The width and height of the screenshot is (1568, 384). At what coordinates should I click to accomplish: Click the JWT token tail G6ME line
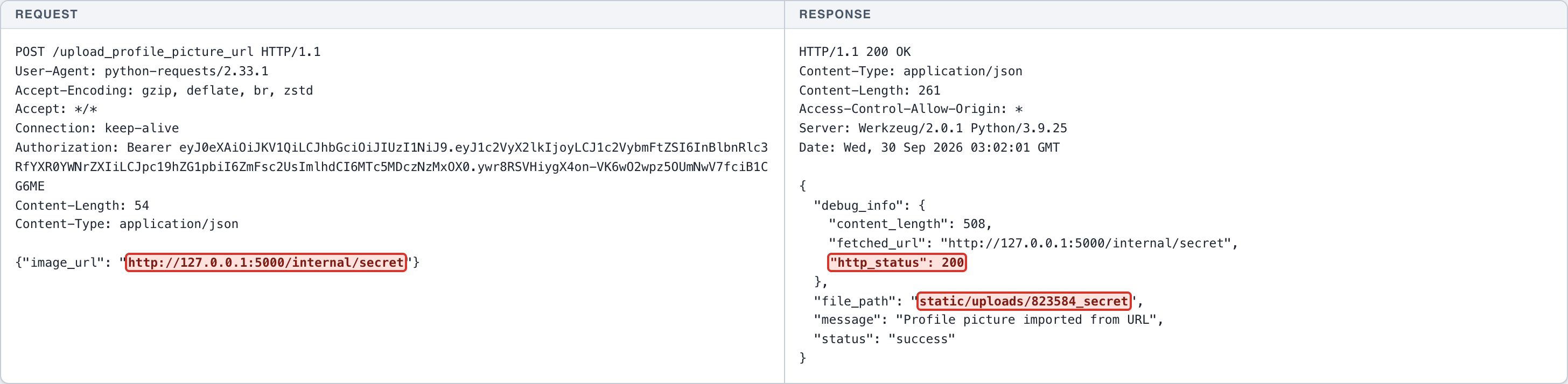pos(30,187)
